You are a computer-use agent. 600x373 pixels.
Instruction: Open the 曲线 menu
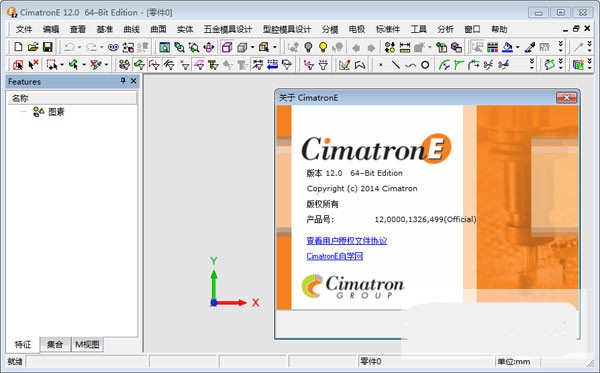coord(131,29)
